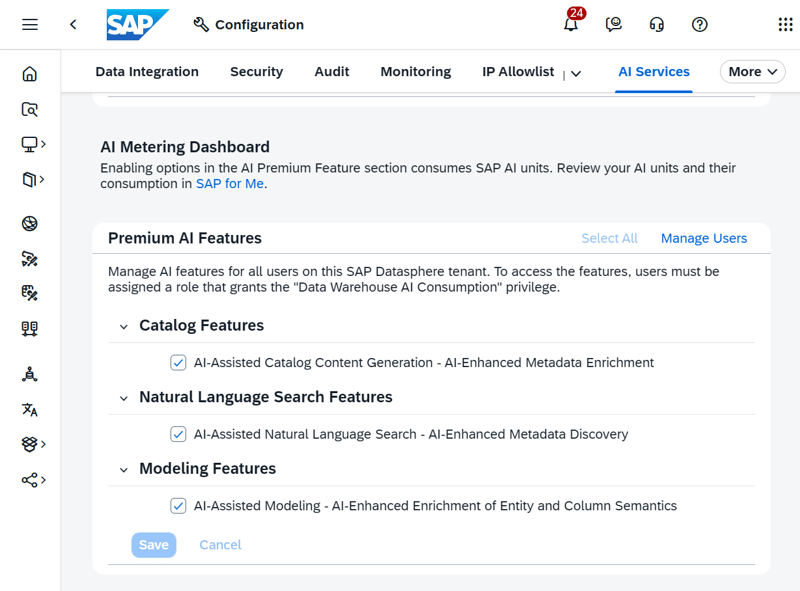This screenshot has width=800, height=591.
Task: Go to Home in the sidebar
Action: pyautogui.click(x=30, y=74)
